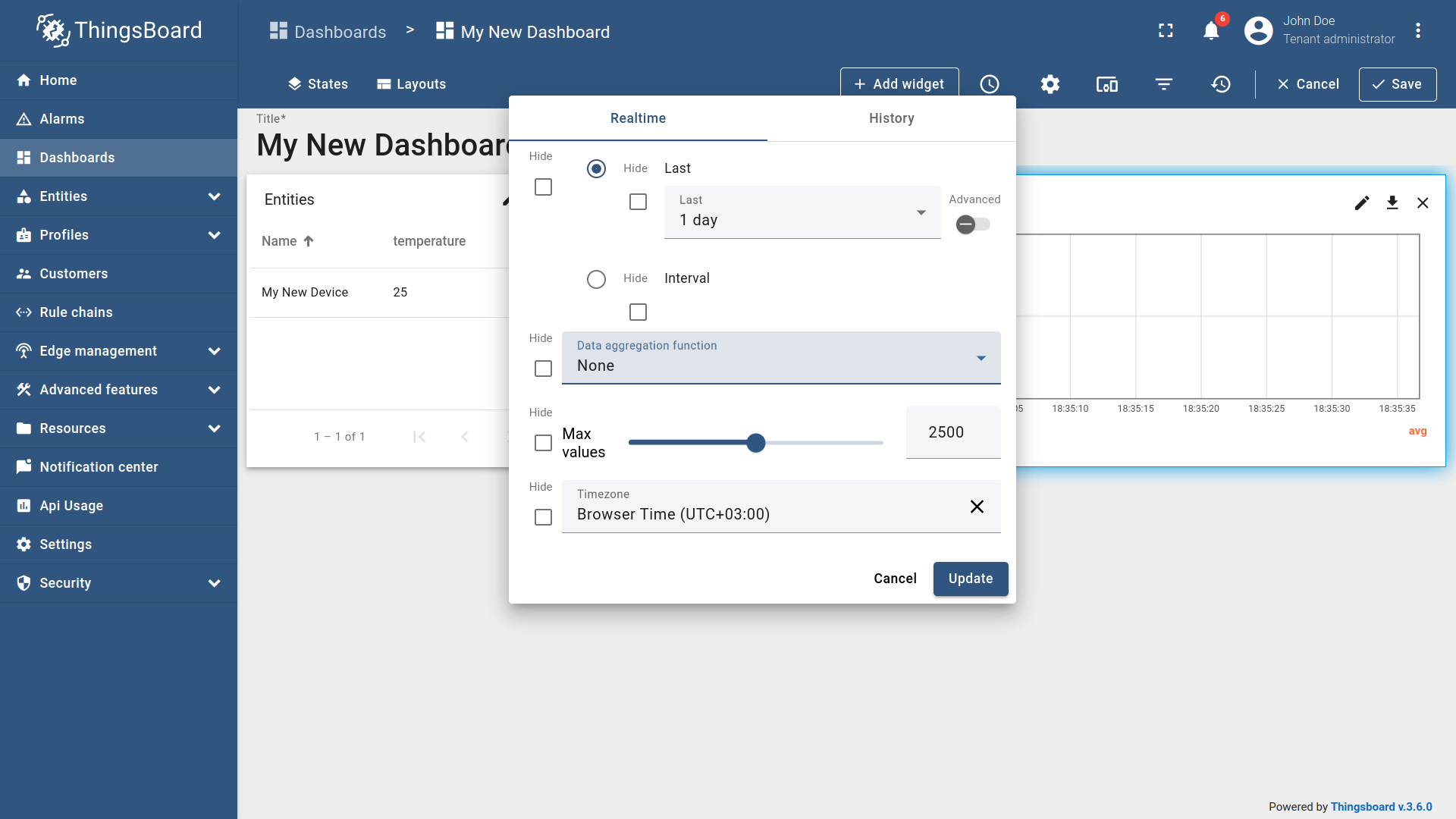Select the Last time option radio button
This screenshot has height=819, width=1456.
pos(596,168)
